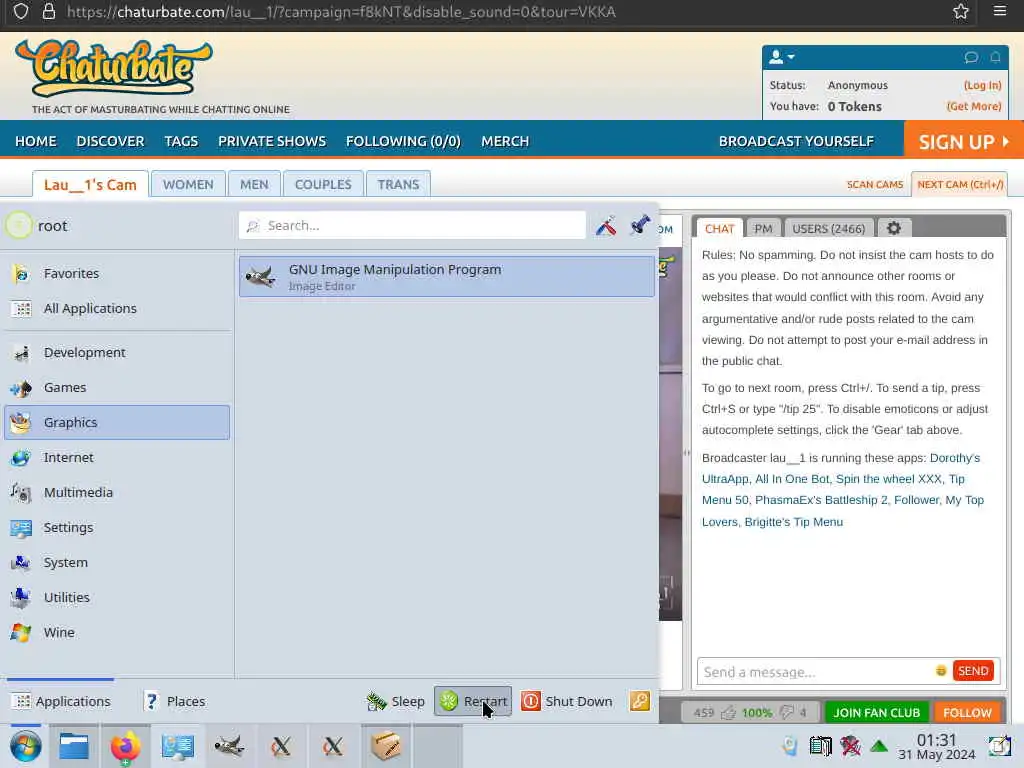This screenshot has width=1024, height=768.
Task: Click the first X11 taskbar icon
Action: click(x=281, y=746)
